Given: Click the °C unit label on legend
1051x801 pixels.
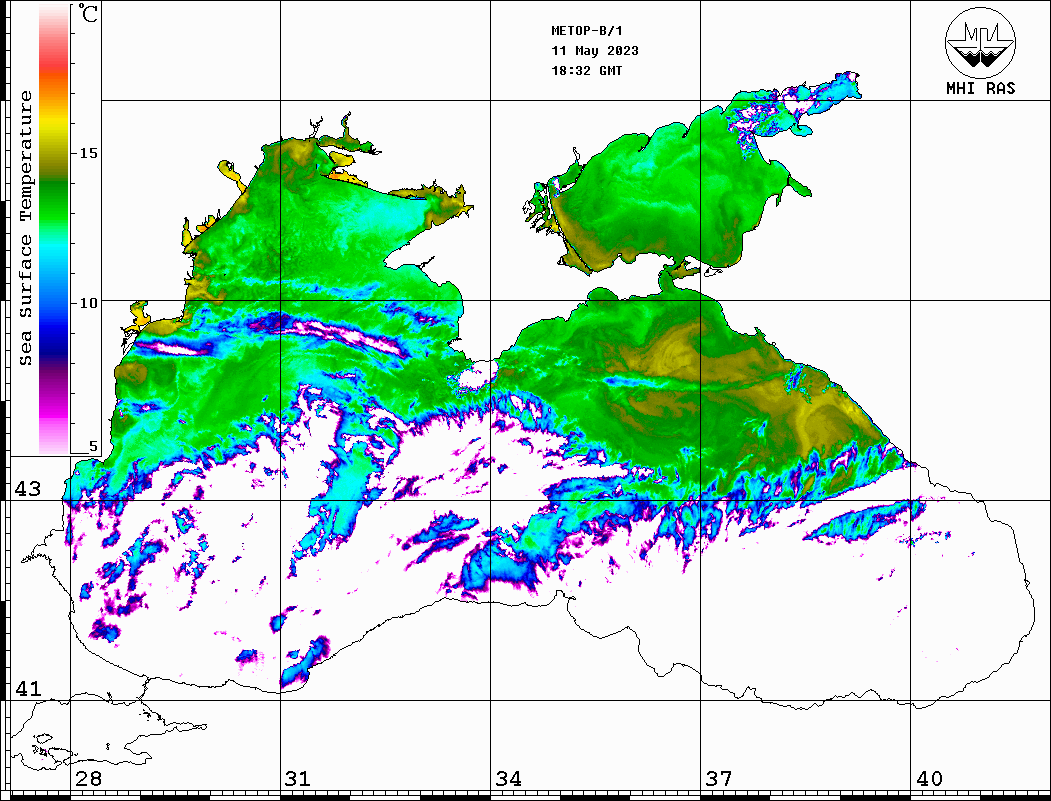Looking at the screenshot, I should [87, 12].
